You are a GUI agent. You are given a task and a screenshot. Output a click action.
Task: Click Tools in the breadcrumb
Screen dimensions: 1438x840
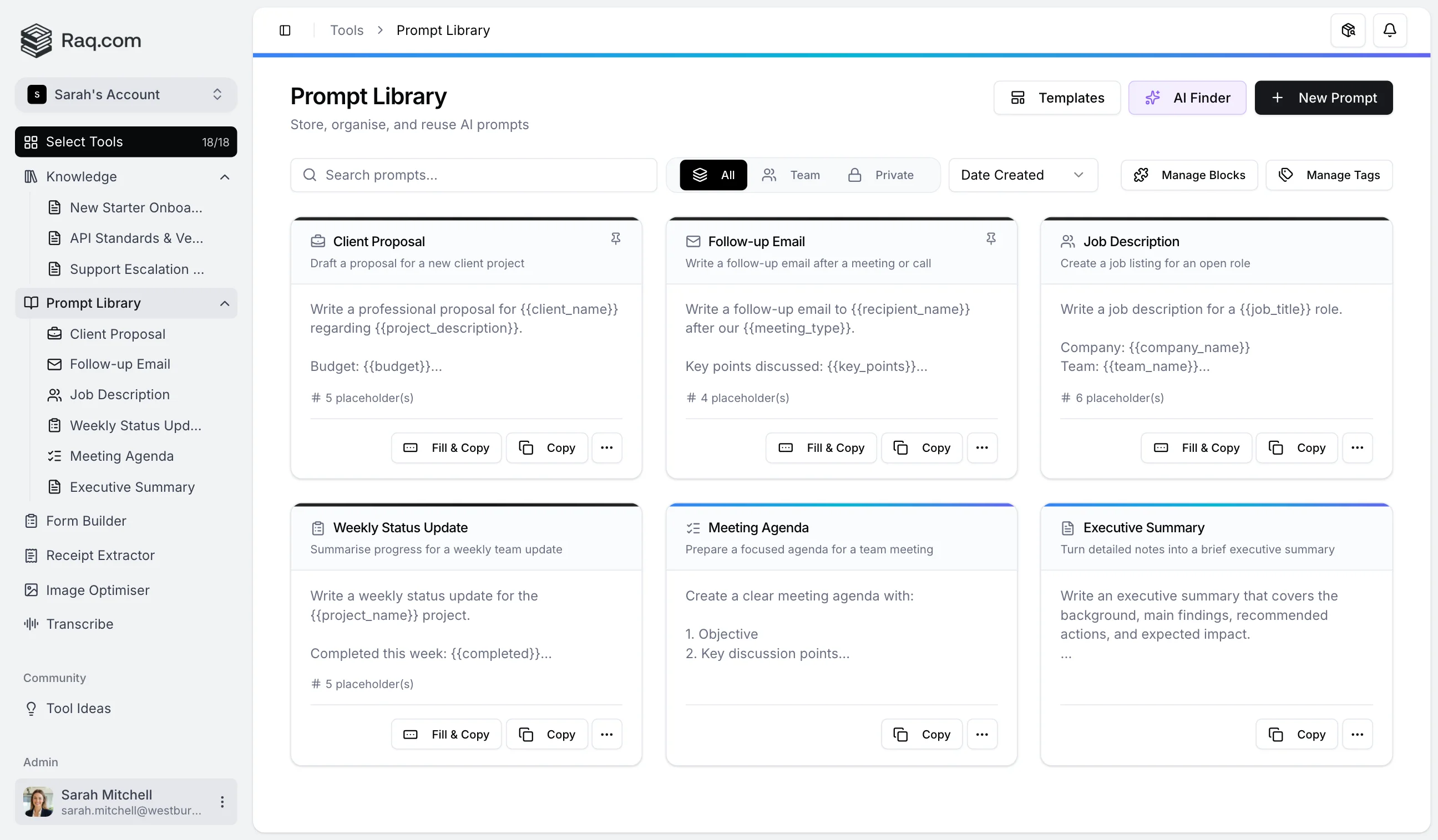pos(346,29)
